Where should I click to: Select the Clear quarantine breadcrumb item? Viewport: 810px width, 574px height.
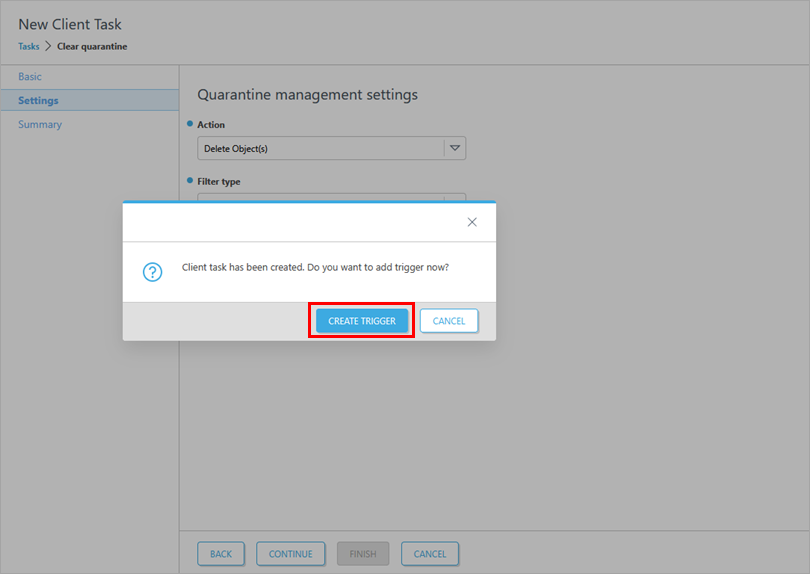(x=92, y=46)
